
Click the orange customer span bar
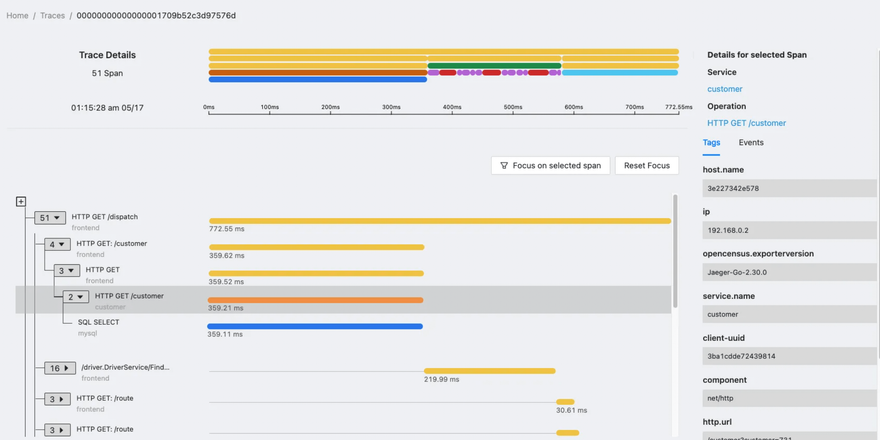coord(315,298)
